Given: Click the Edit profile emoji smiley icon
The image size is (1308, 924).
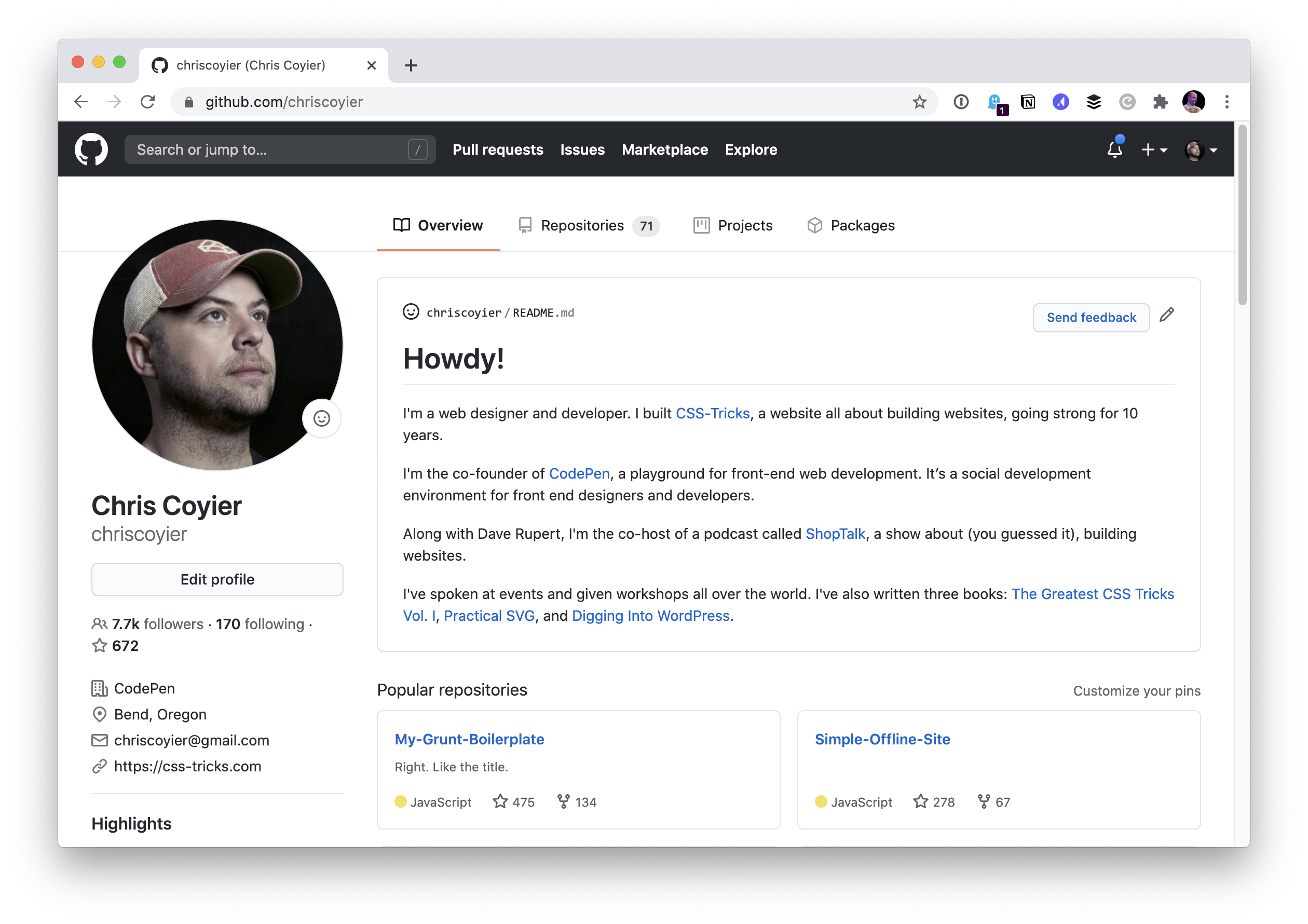Looking at the screenshot, I should (x=322, y=417).
